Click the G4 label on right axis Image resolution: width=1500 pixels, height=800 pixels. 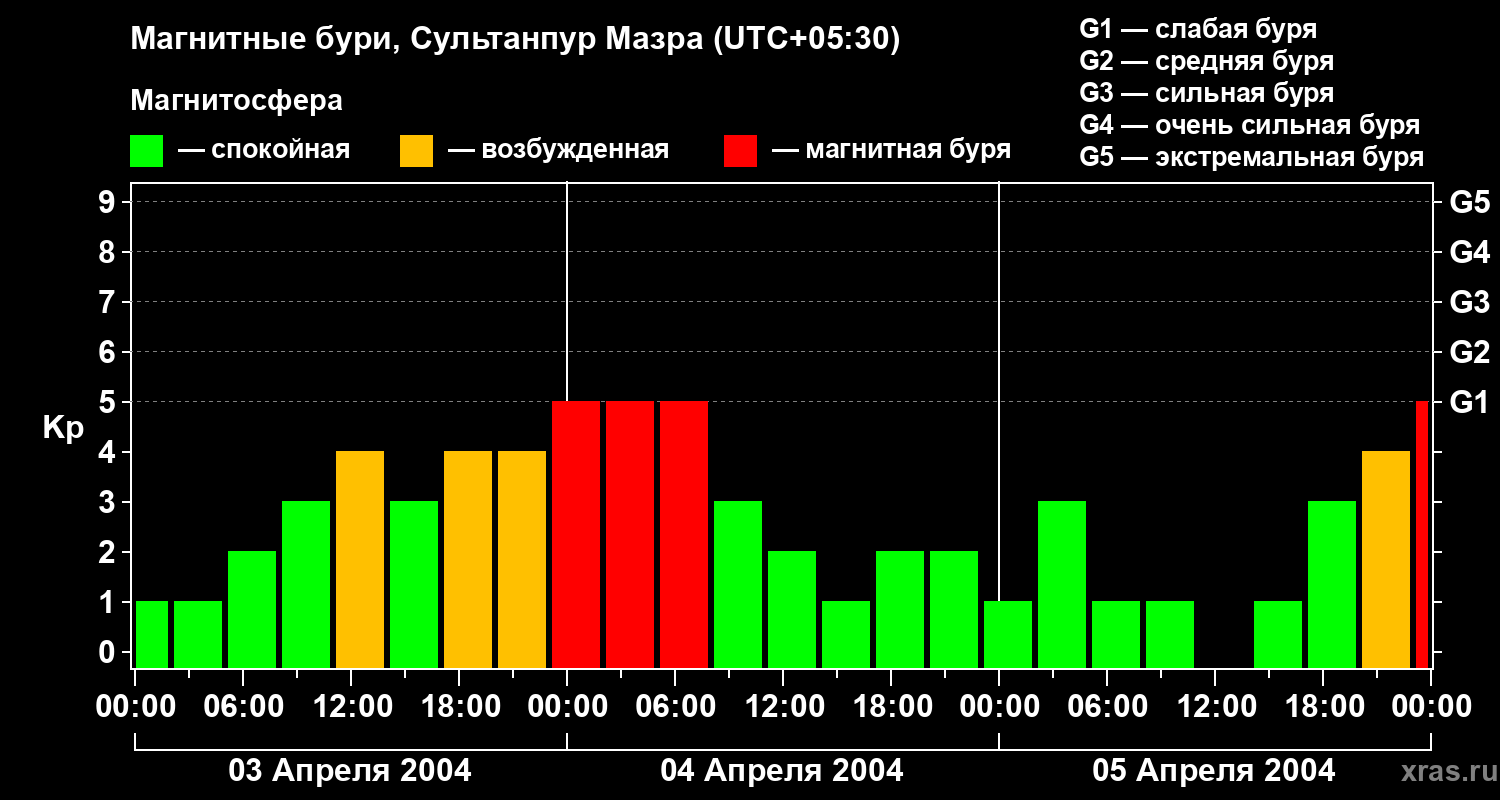(x=1470, y=252)
